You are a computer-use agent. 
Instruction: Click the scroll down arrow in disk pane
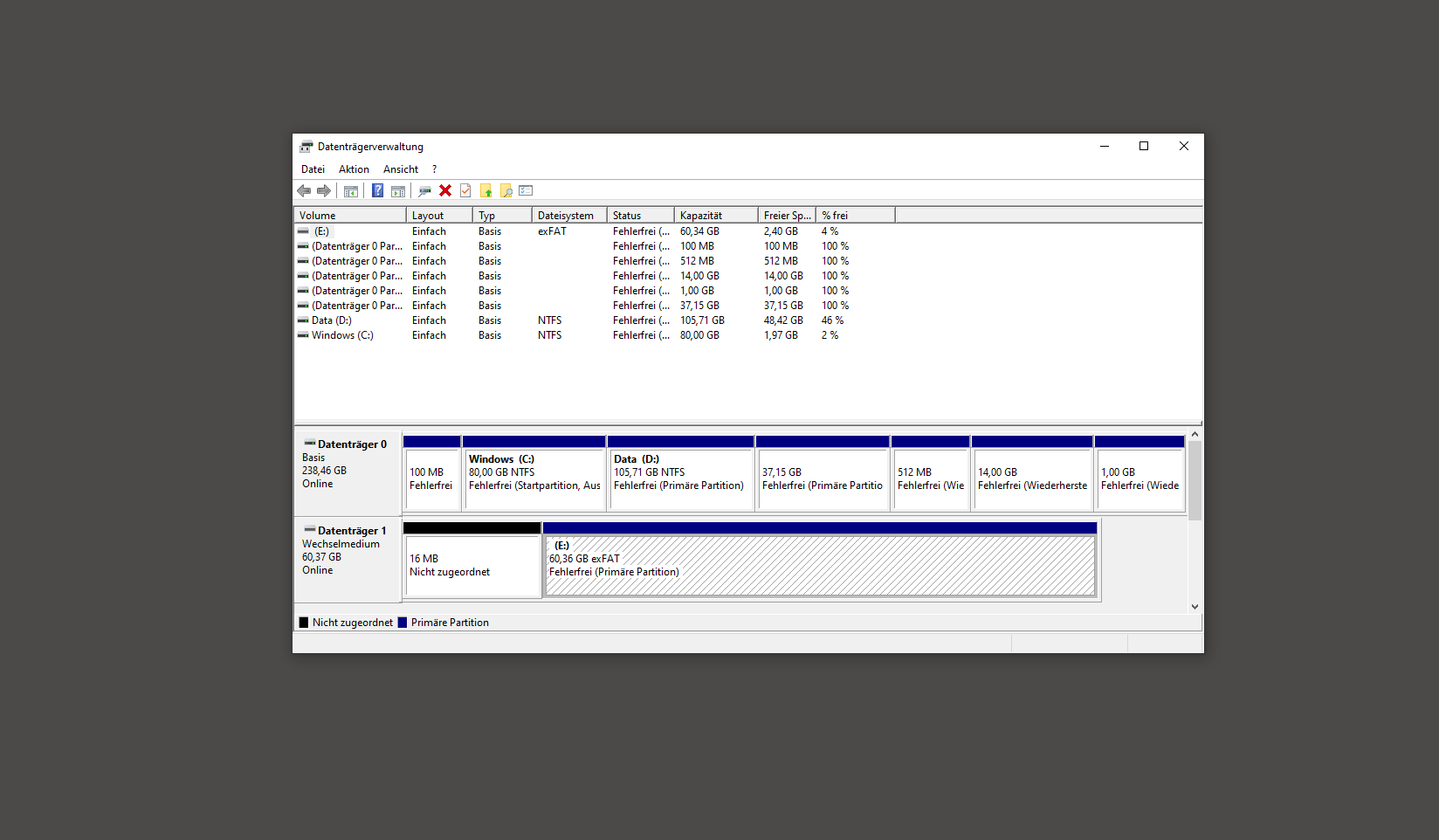(x=1195, y=607)
